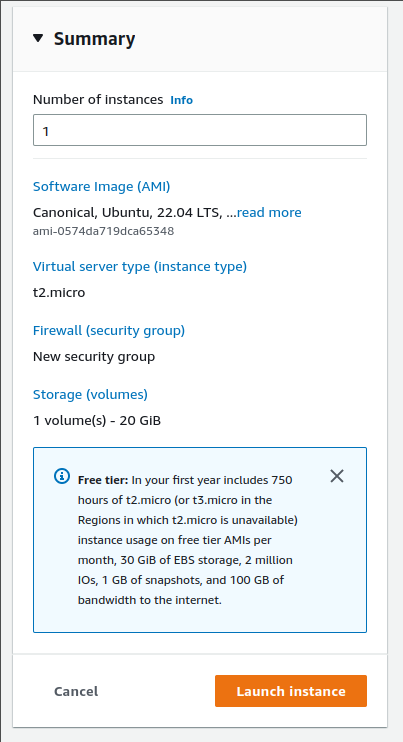Click the Summary heading text

click(94, 39)
